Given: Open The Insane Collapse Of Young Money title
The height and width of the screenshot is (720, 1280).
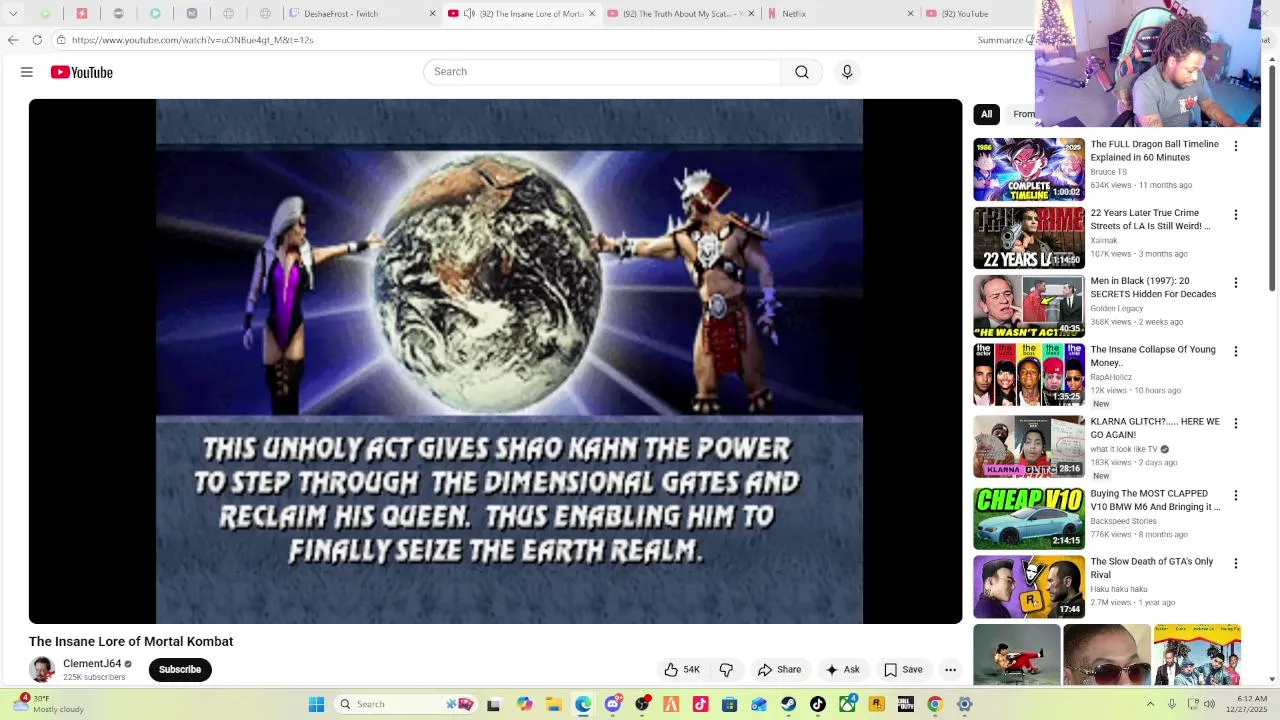Looking at the screenshot, I should [x=1153, y=356].
